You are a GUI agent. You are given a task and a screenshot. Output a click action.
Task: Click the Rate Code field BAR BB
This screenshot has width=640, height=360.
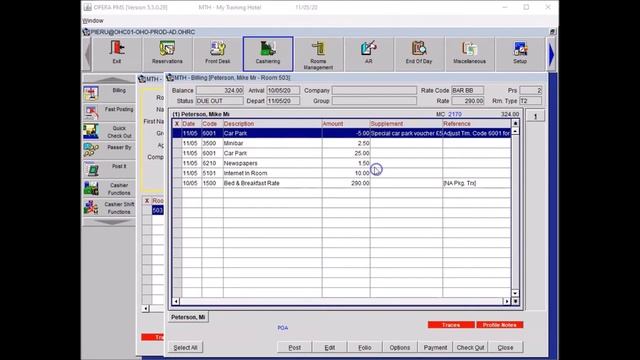(x=468, y=90)
